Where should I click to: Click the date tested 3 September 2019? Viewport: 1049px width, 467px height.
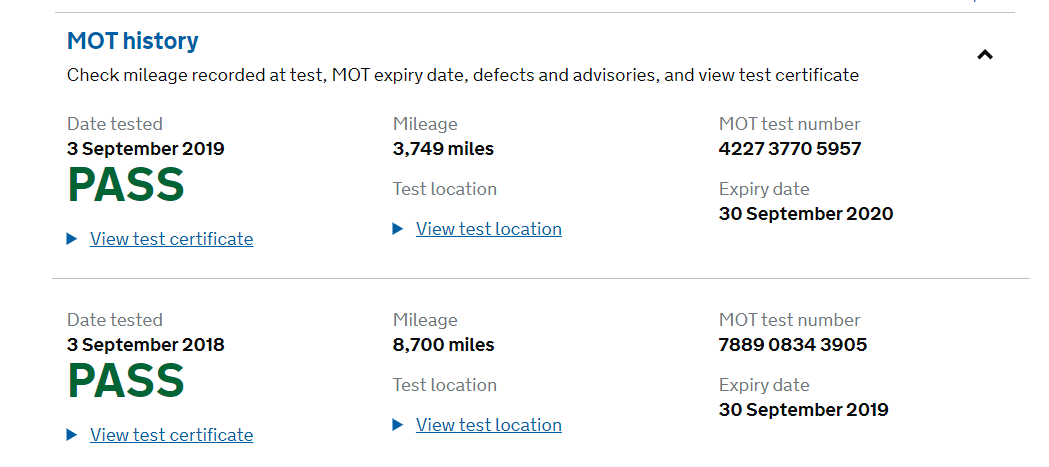[145, 149]
